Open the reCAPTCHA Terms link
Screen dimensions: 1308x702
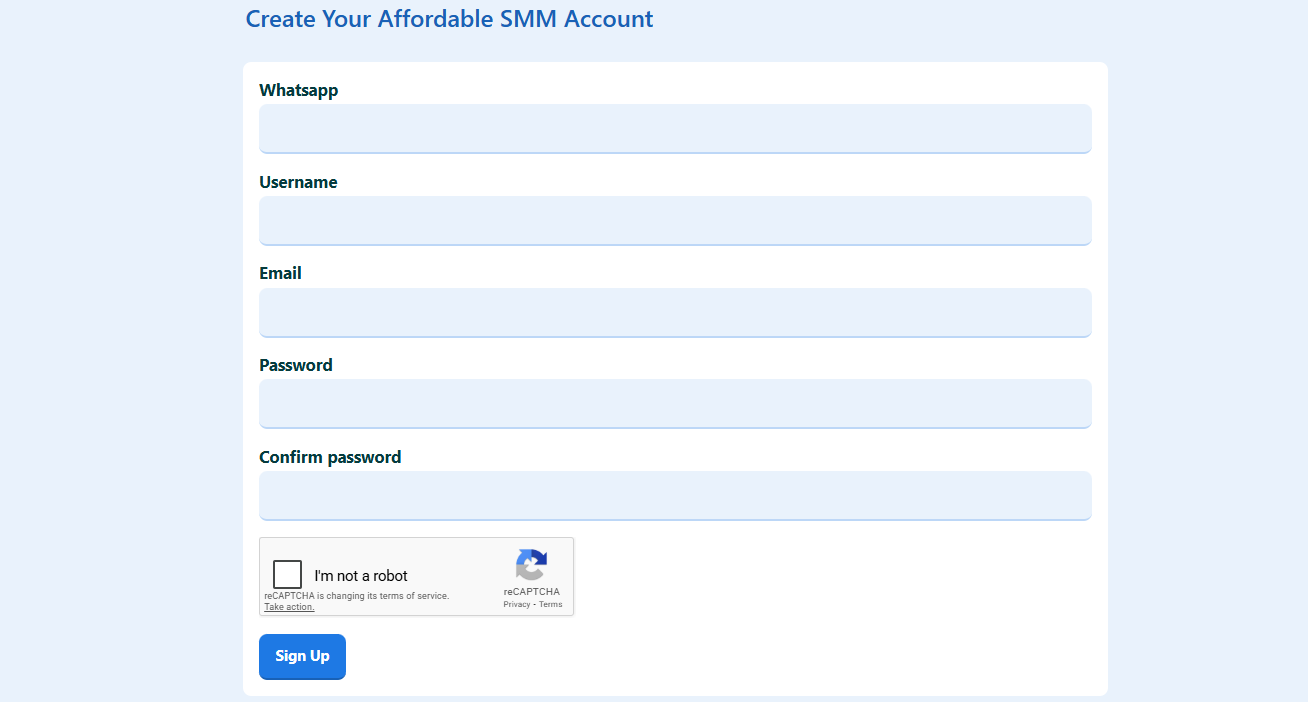(550, 604)
